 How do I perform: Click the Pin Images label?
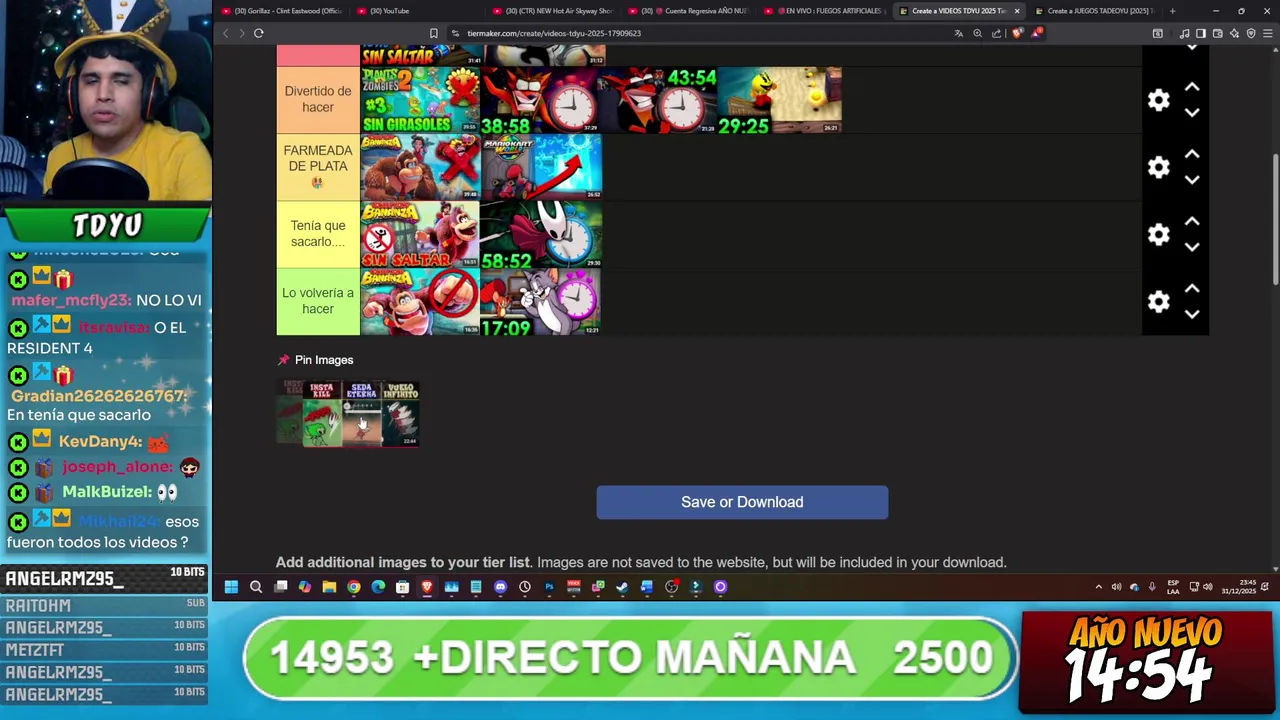pyautogui.click(x=324, y=360)
